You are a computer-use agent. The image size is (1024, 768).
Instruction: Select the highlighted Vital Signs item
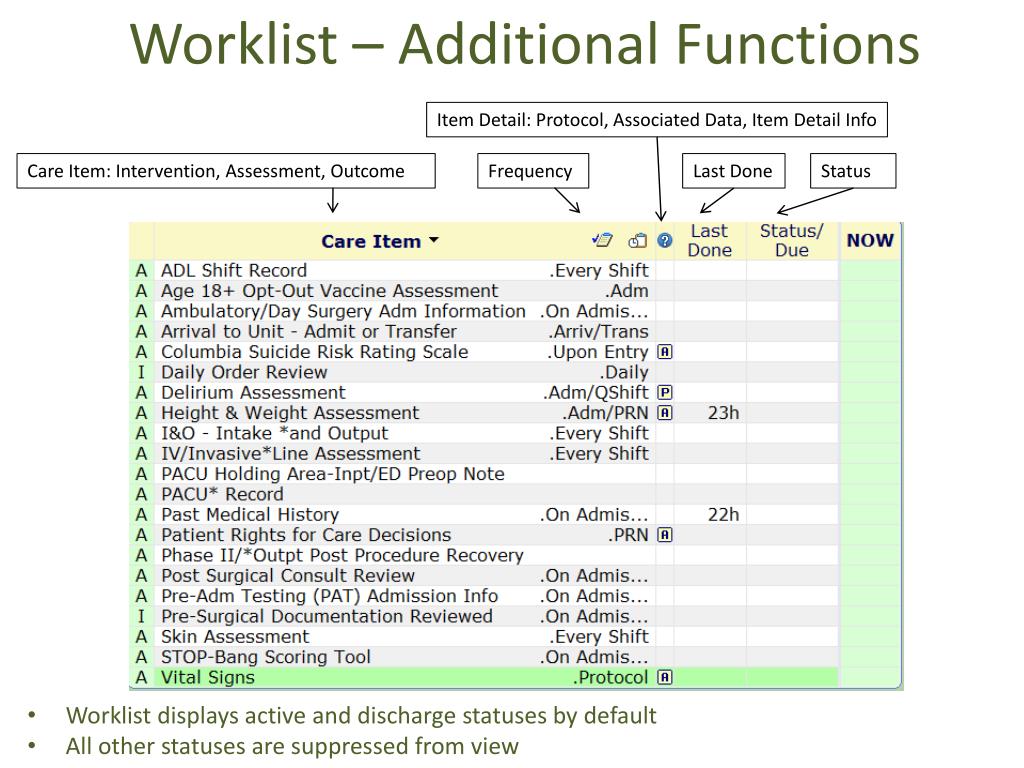[208, 677]
